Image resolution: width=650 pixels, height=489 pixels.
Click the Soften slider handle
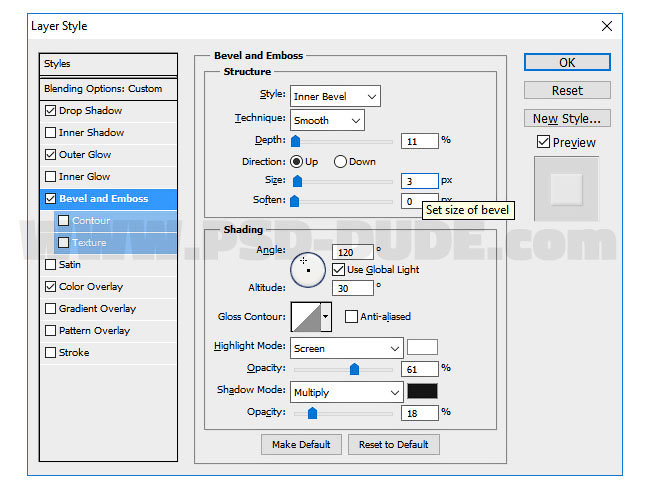294,201
